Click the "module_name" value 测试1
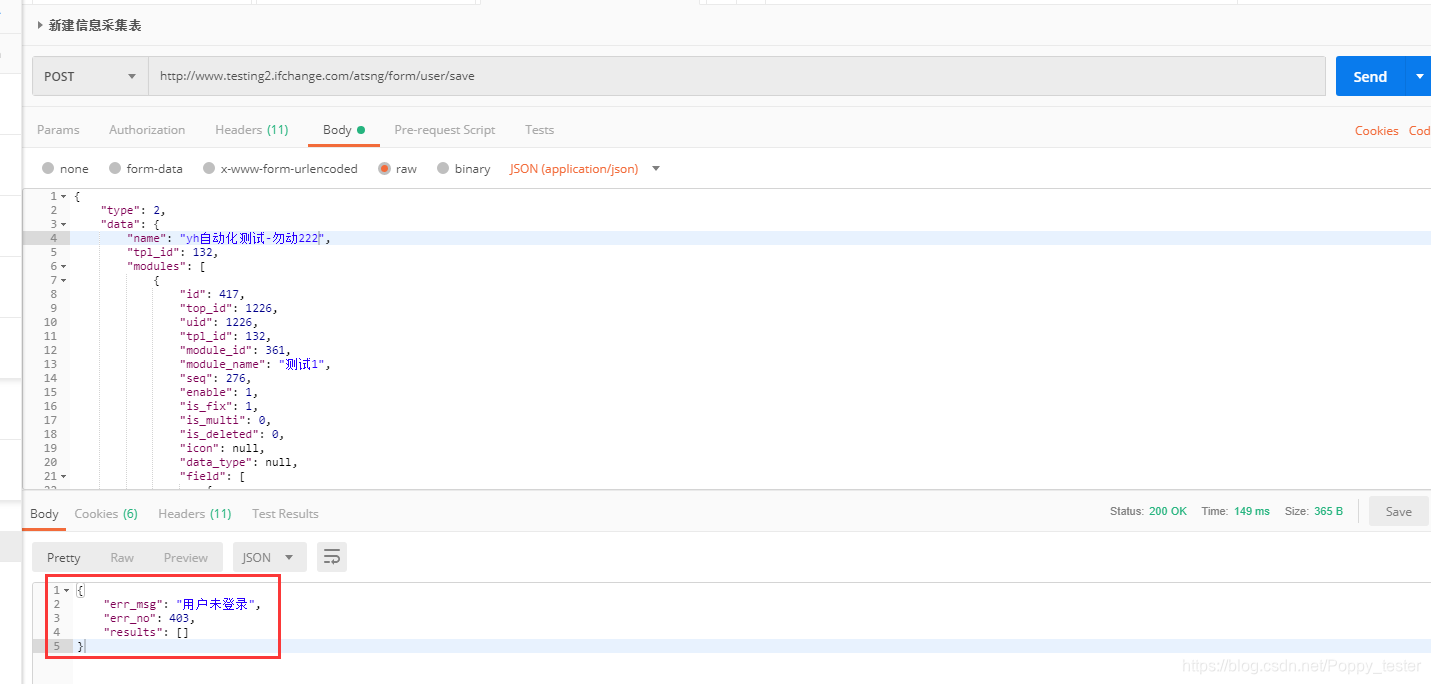The width and height of the screenshot is (1431, 684). coord(301,365)
